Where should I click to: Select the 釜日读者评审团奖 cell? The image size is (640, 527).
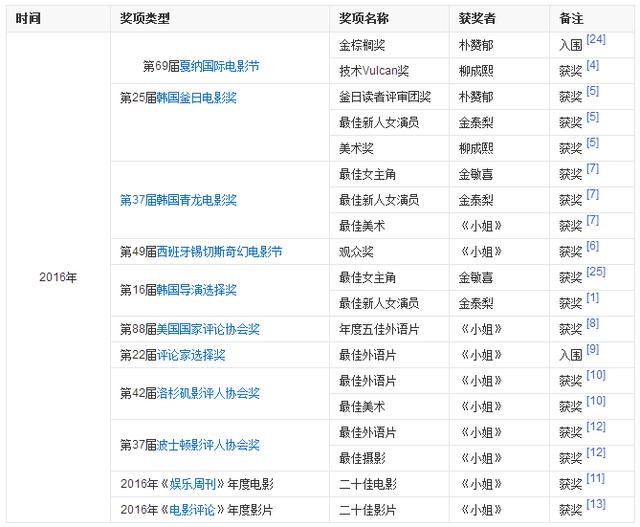(389, 97)
